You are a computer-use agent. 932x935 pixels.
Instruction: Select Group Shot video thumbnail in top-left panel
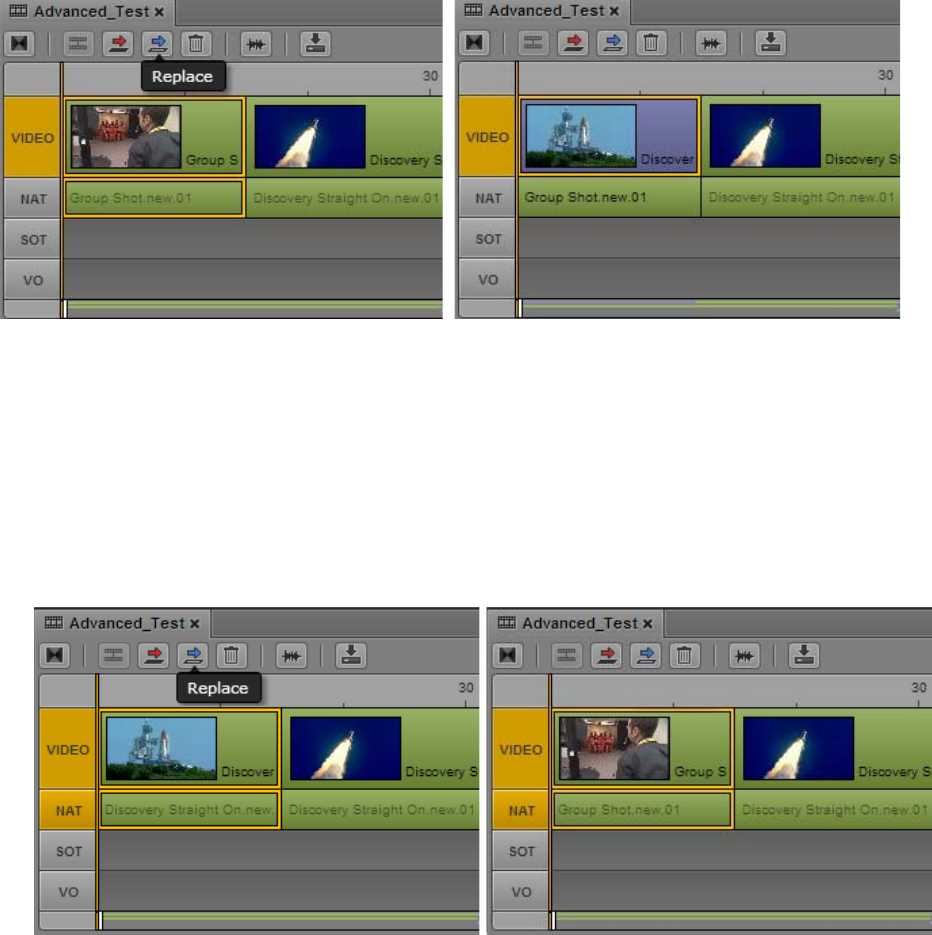pyautogui.click(x=126, y=137)
